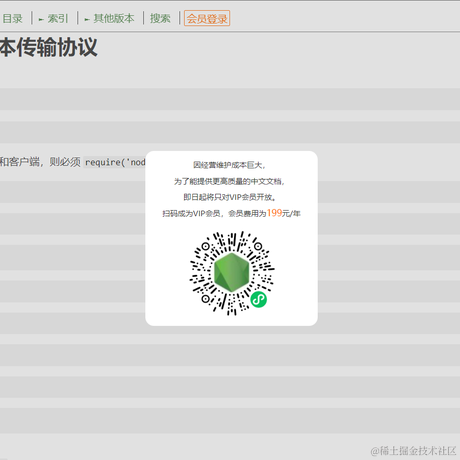
Task: Click the require('nod code snippet
Action: [115, 162]
